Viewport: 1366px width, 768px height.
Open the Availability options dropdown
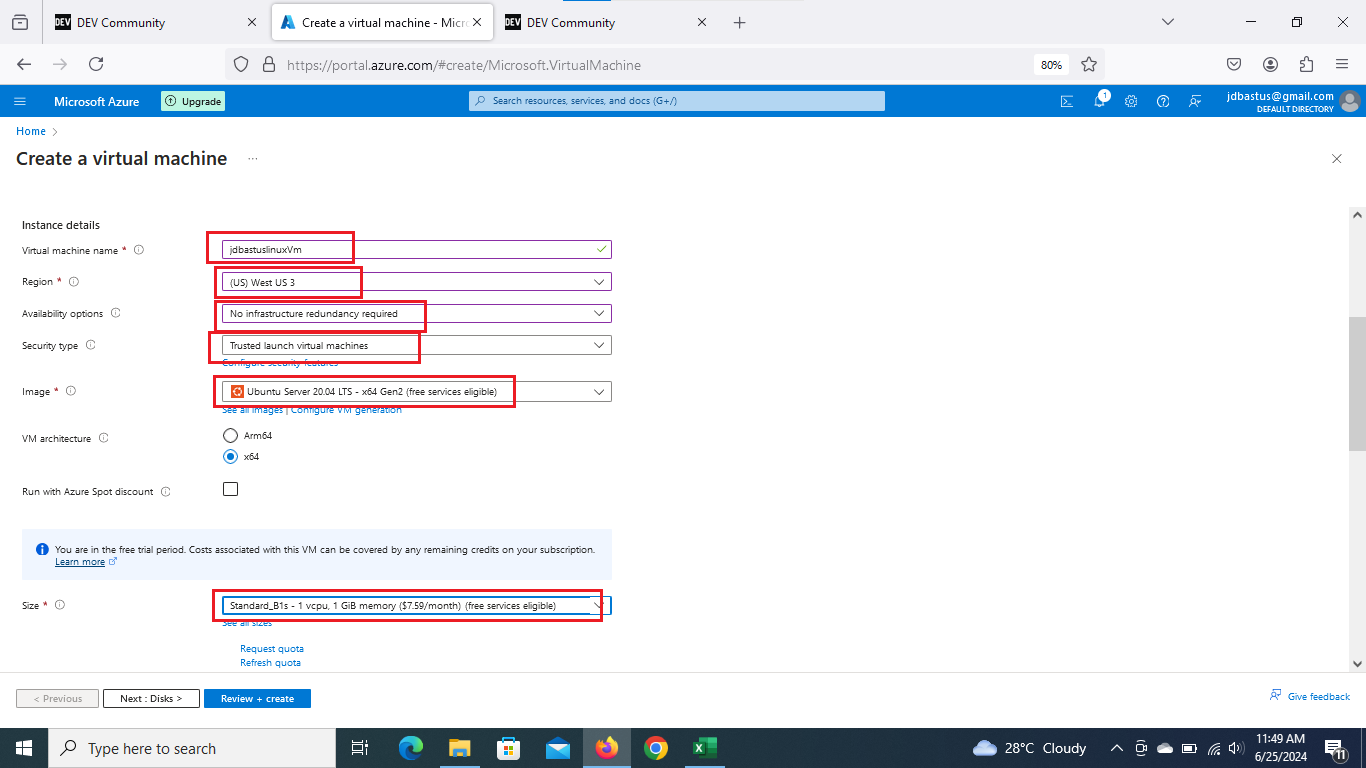click(417, 313)
